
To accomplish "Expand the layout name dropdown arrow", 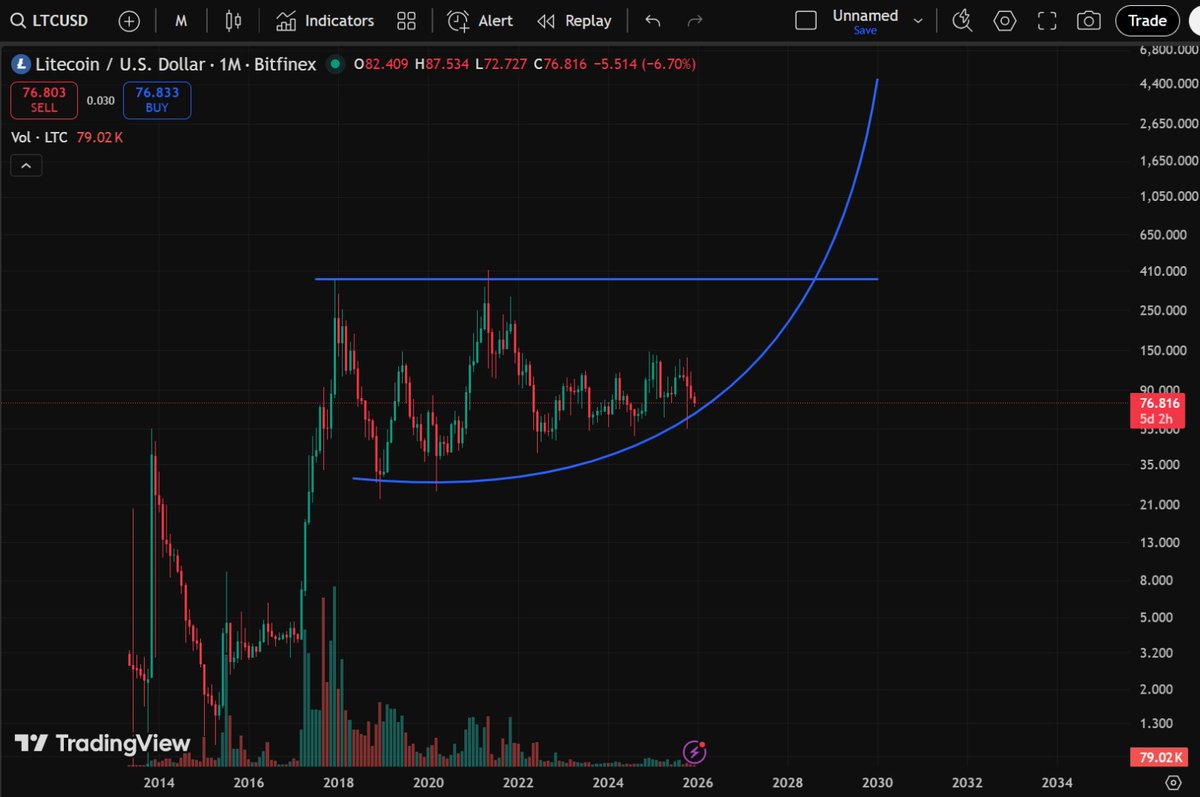I will [x=918, y=21].
